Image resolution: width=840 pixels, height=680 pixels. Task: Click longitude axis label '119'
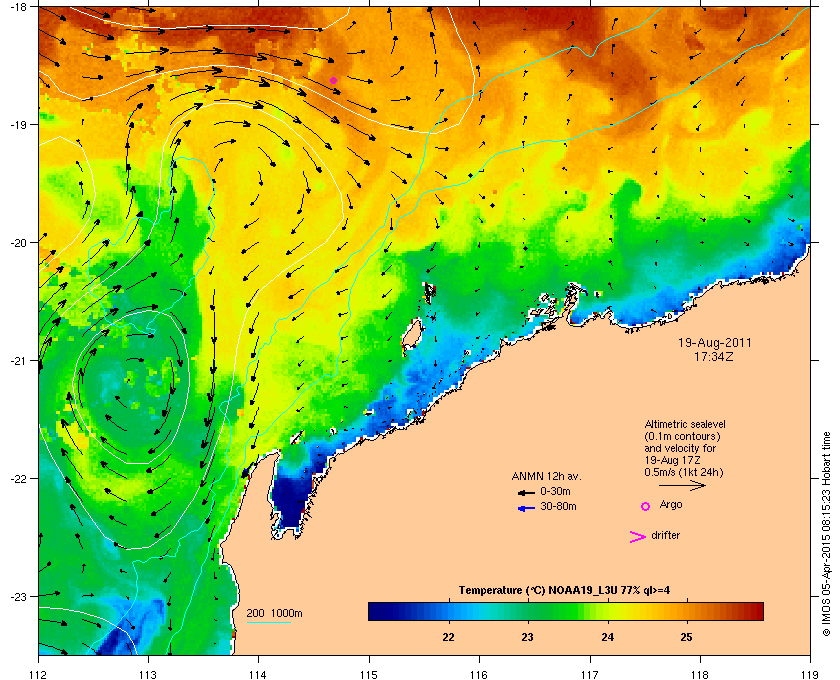(x=811, y=674)
